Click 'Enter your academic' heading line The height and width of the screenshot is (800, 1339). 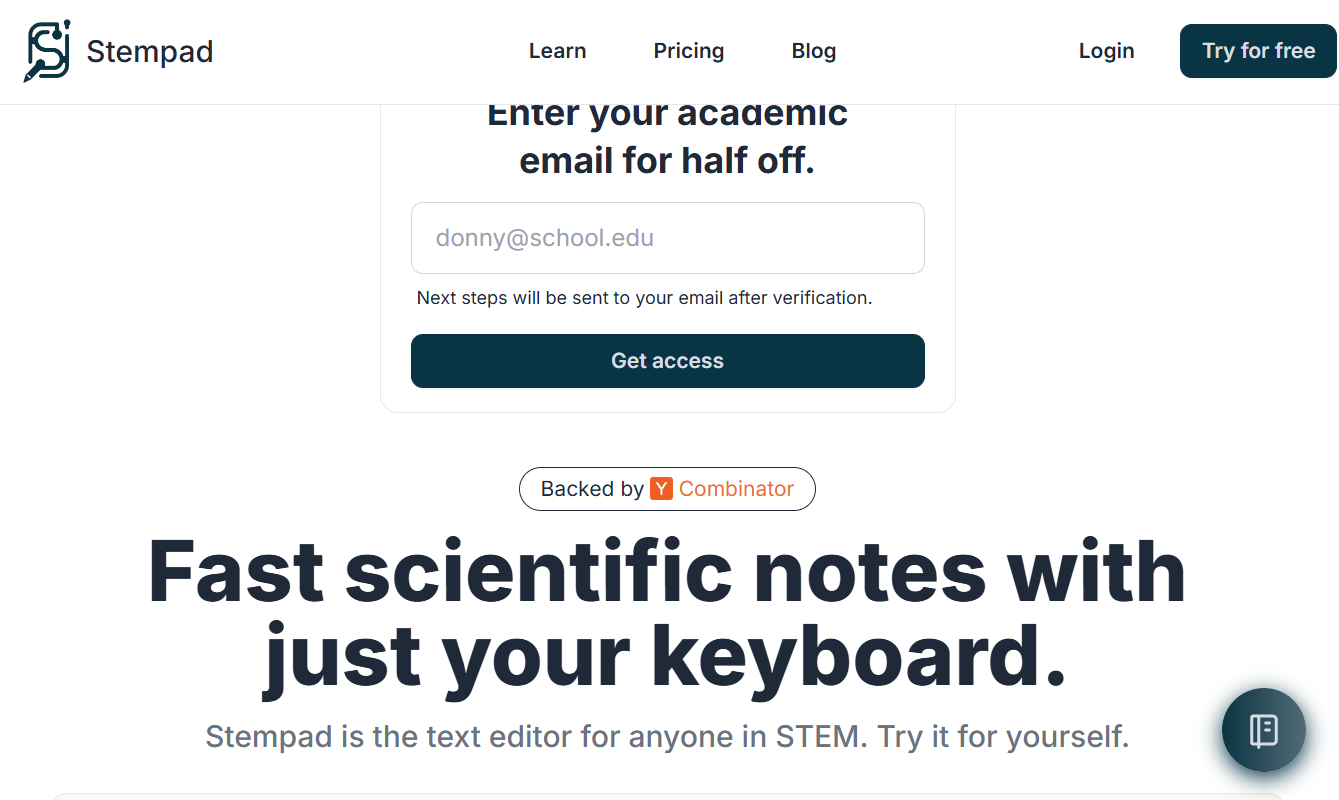coord(667,116)
